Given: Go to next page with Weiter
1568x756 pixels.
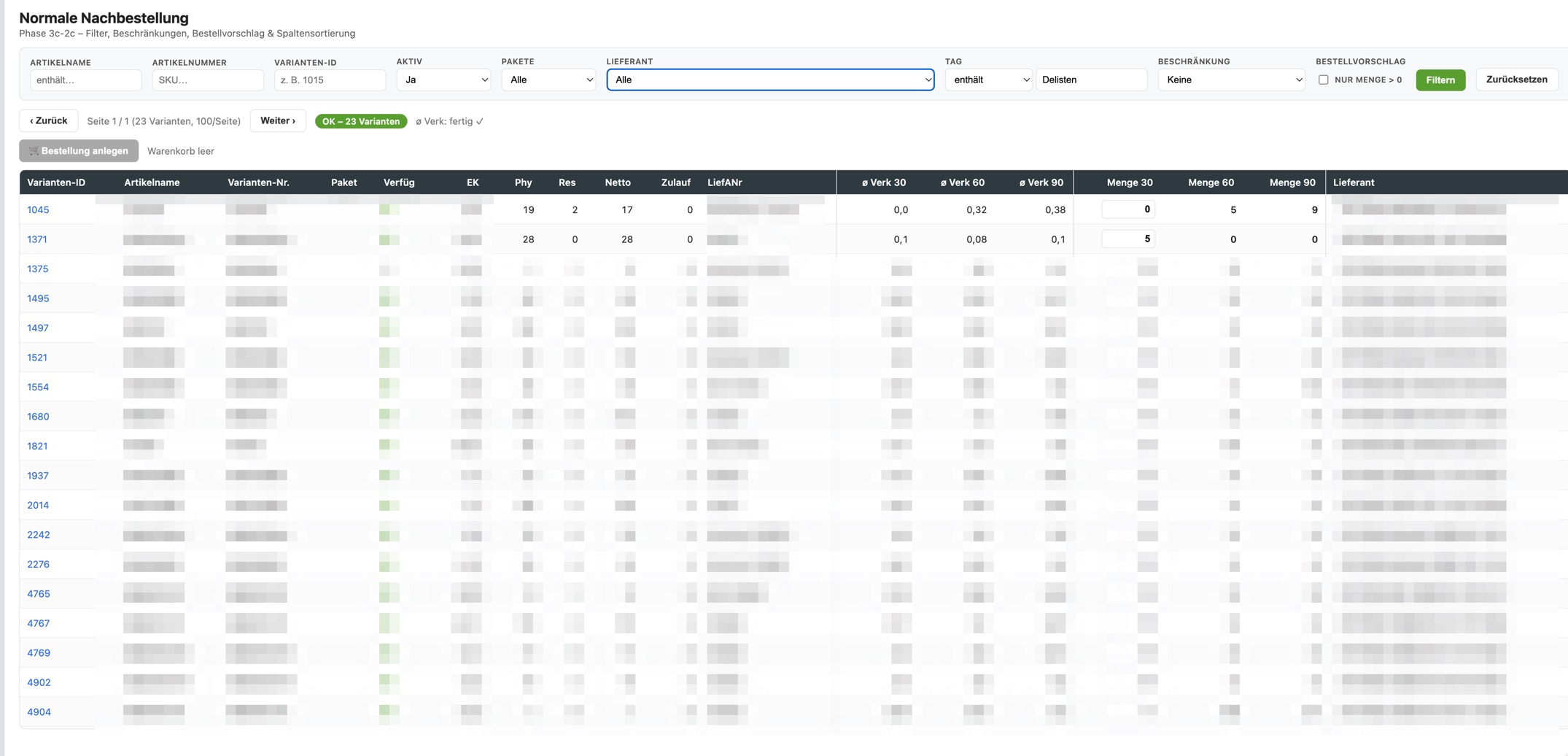Looking at the screenshot, I should (x=278, y=120).
